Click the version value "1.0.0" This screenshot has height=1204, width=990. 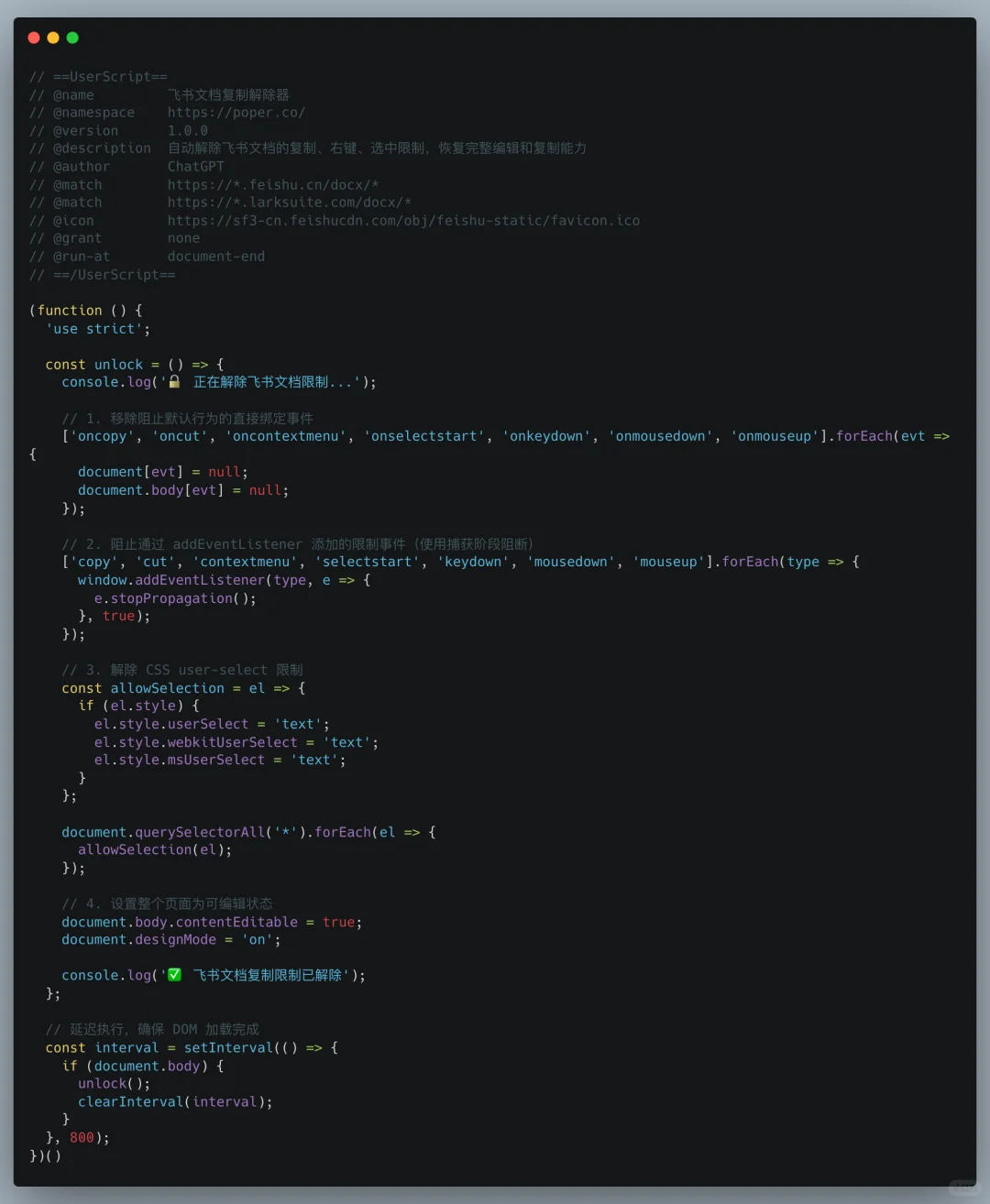(188, 131)
